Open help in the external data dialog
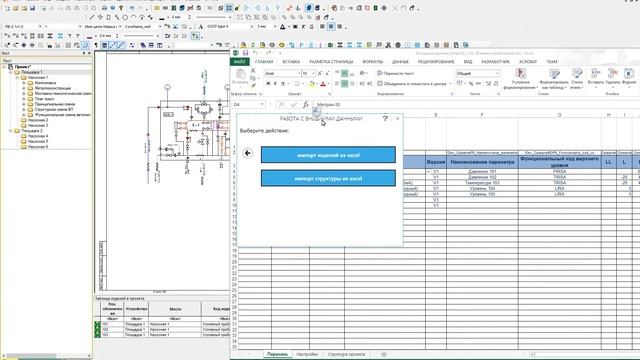Image resolution: width=640 pixels, height=360 pixels. click(x=385, y=118)
